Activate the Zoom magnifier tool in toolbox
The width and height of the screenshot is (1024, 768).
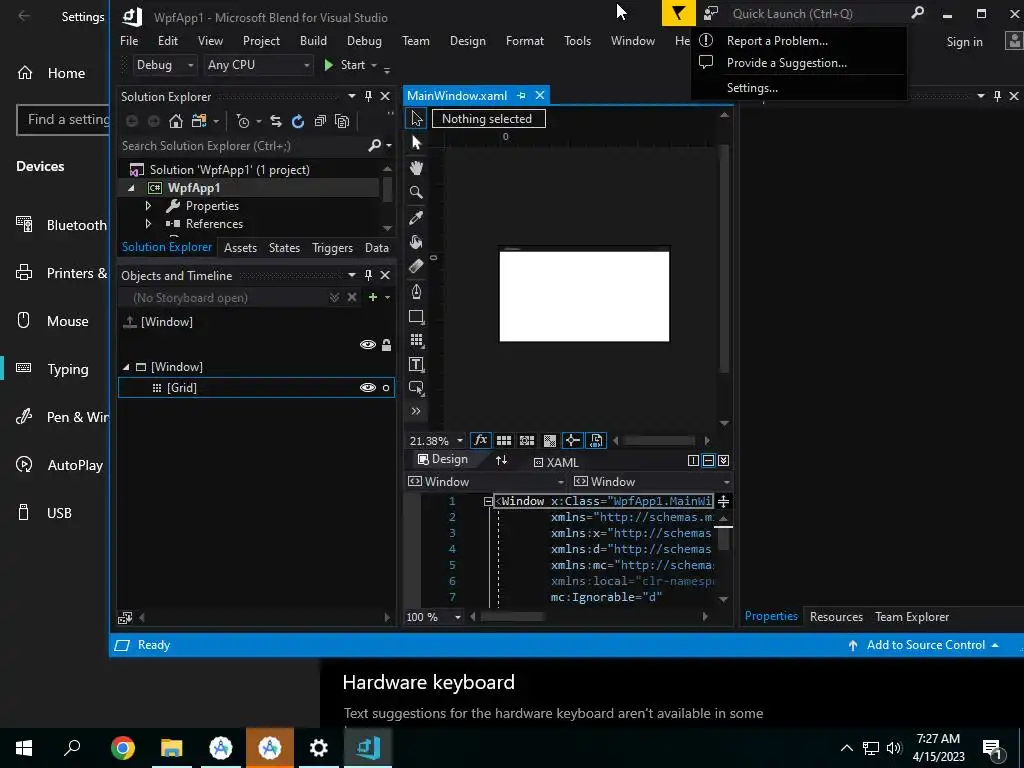[416, 192]
